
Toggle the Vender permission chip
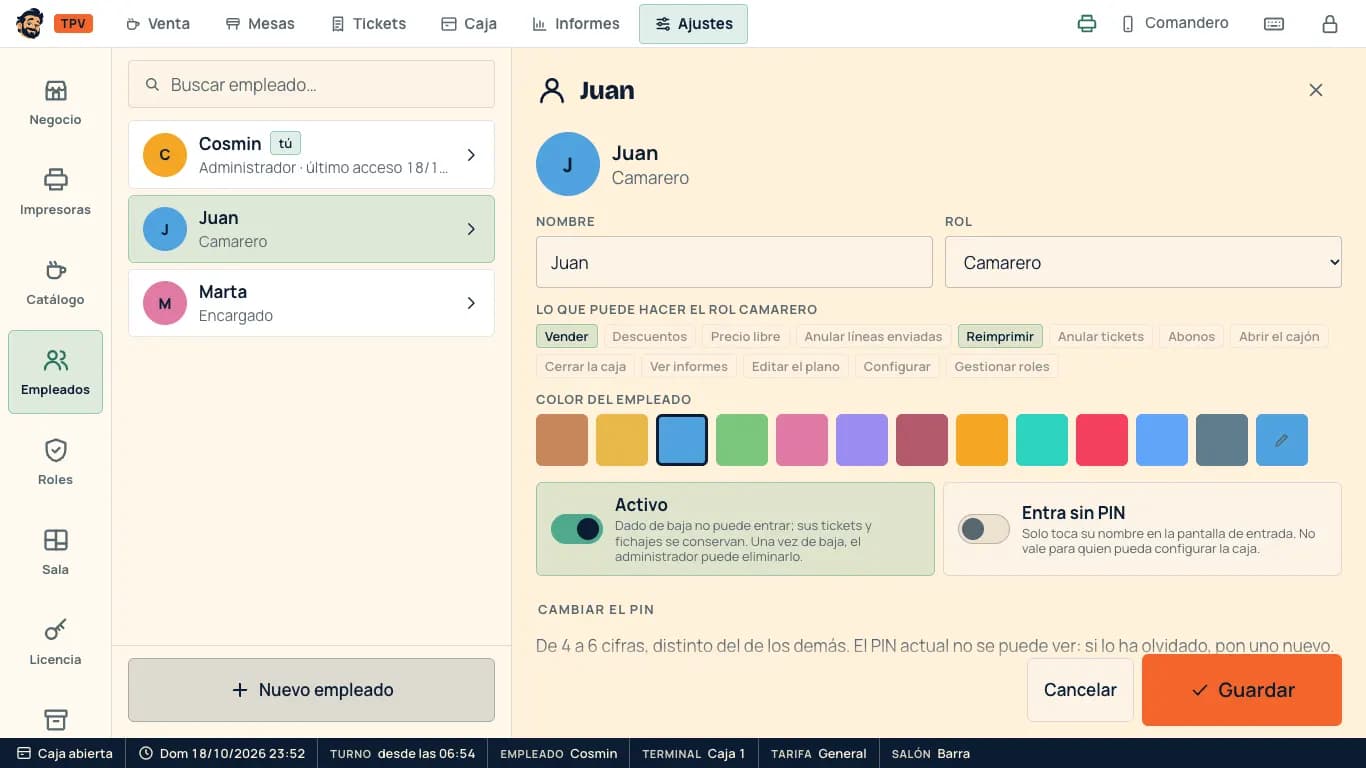pos(567,337)
